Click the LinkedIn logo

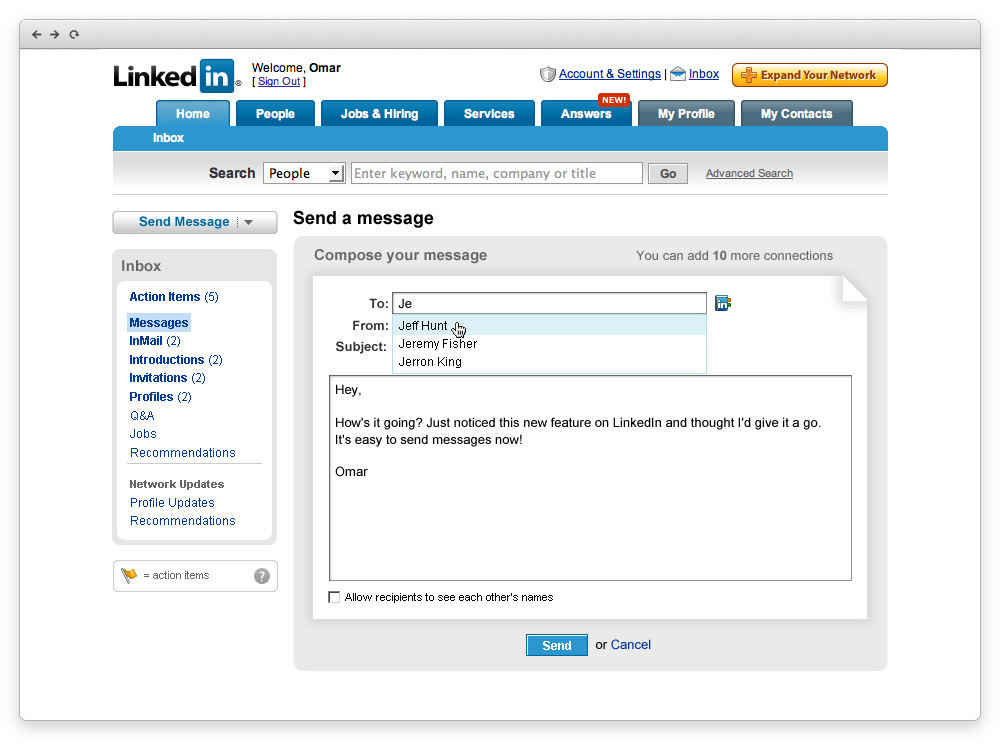(177, 76)
